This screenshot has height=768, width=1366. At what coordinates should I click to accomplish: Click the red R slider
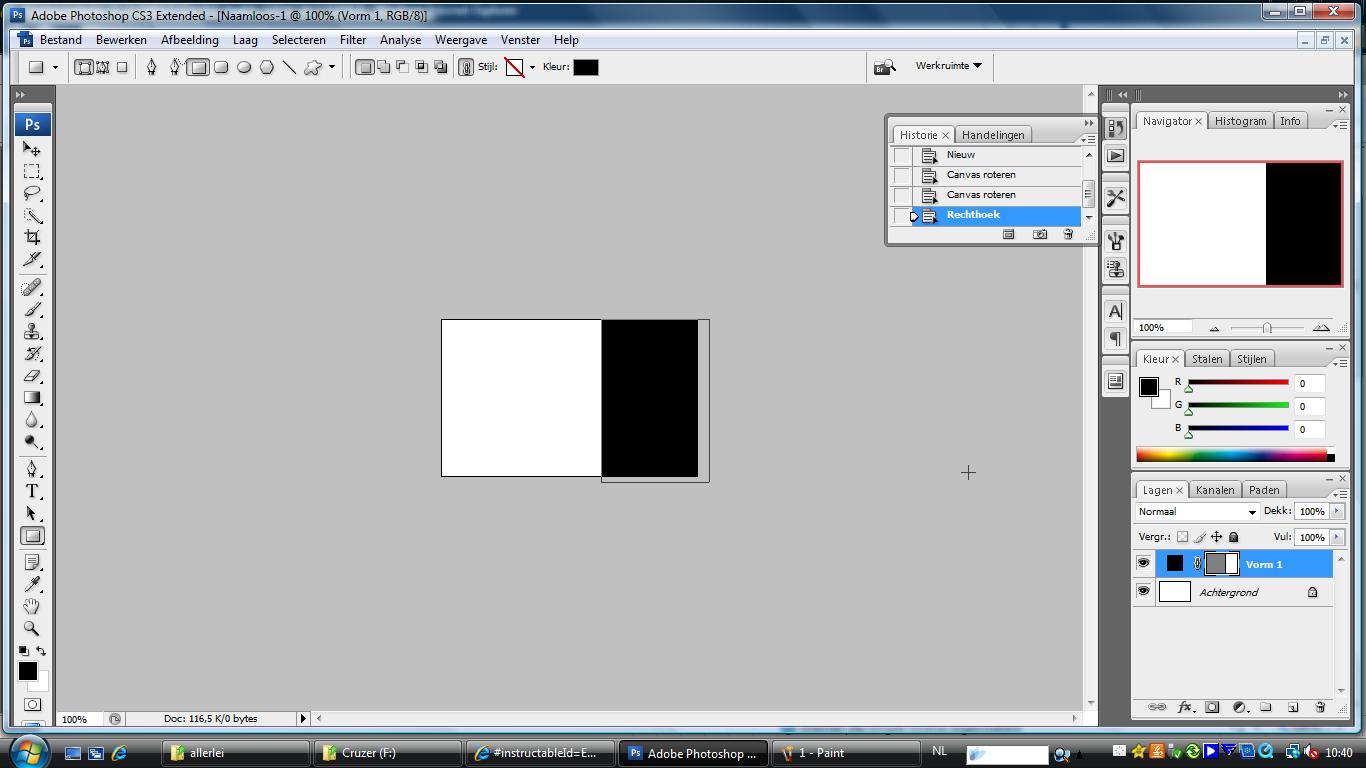[1238, 383]
